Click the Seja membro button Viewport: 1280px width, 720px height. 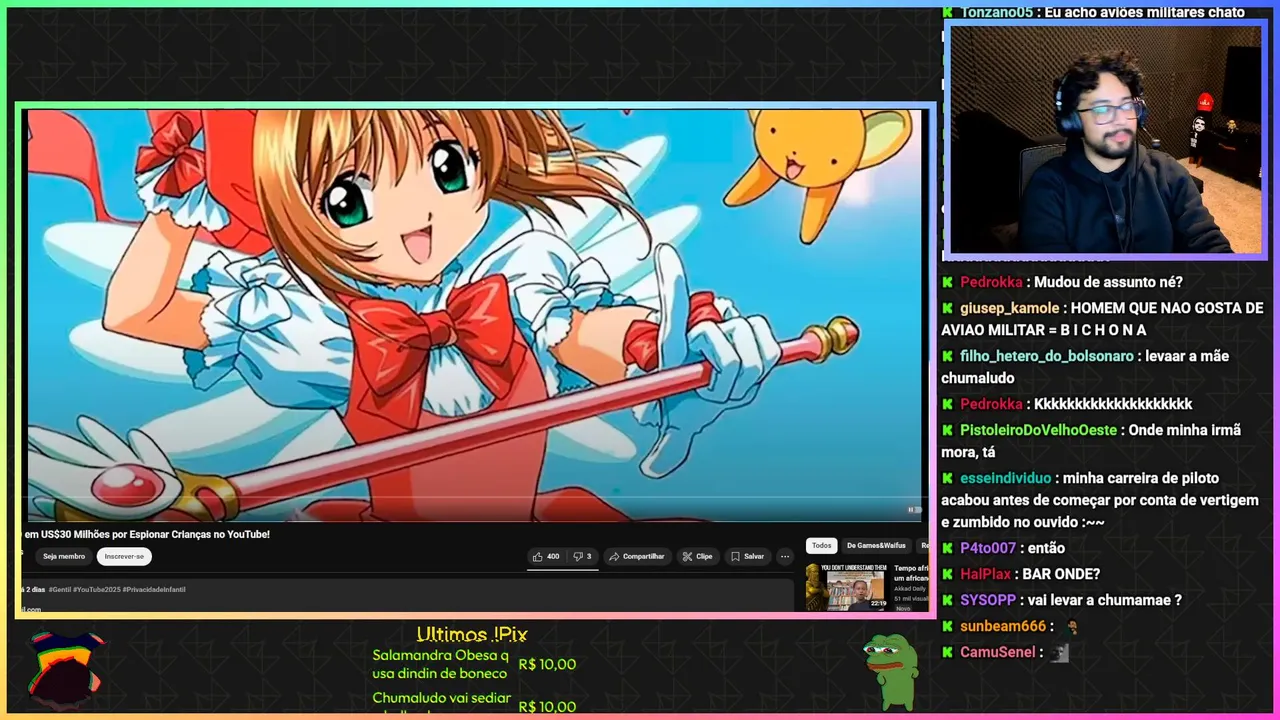[64, 556]
